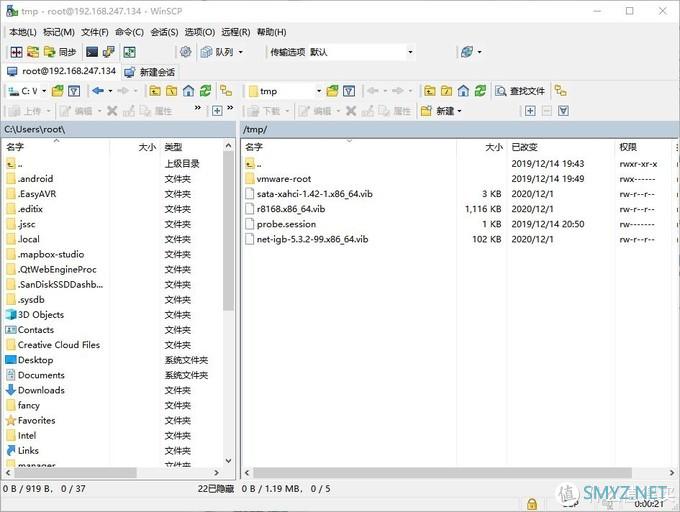This screenshot has width=680, height=512.
Task: Expand the Queue (队列) dropdown arrow
Action: [x=241, y=52]
